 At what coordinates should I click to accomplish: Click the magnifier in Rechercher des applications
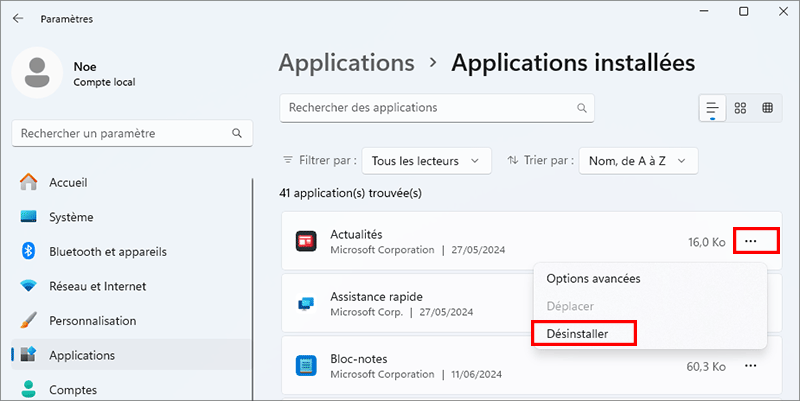tap(582, 108)
